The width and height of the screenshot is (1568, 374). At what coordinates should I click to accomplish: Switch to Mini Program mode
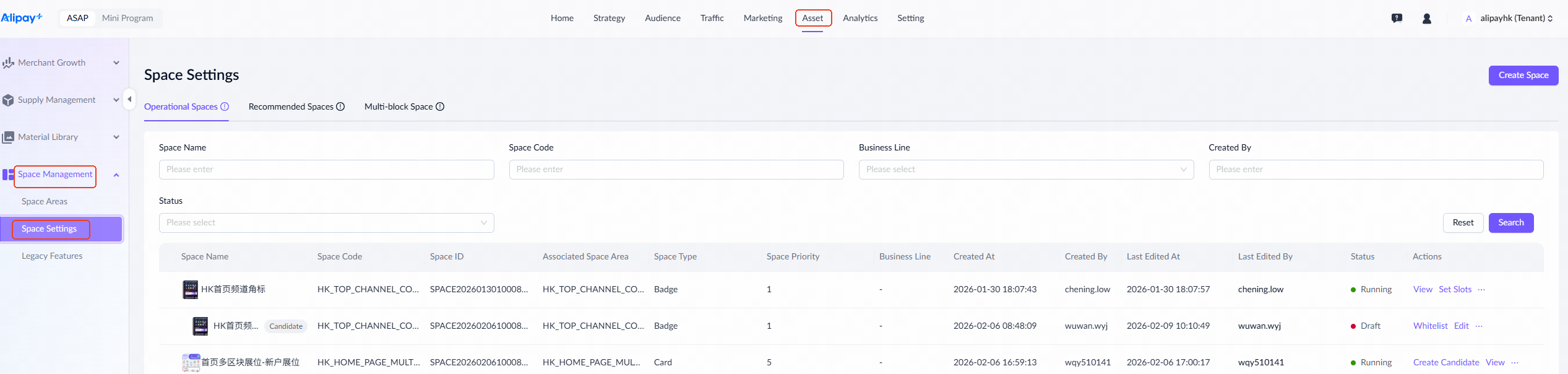[127, 19]
